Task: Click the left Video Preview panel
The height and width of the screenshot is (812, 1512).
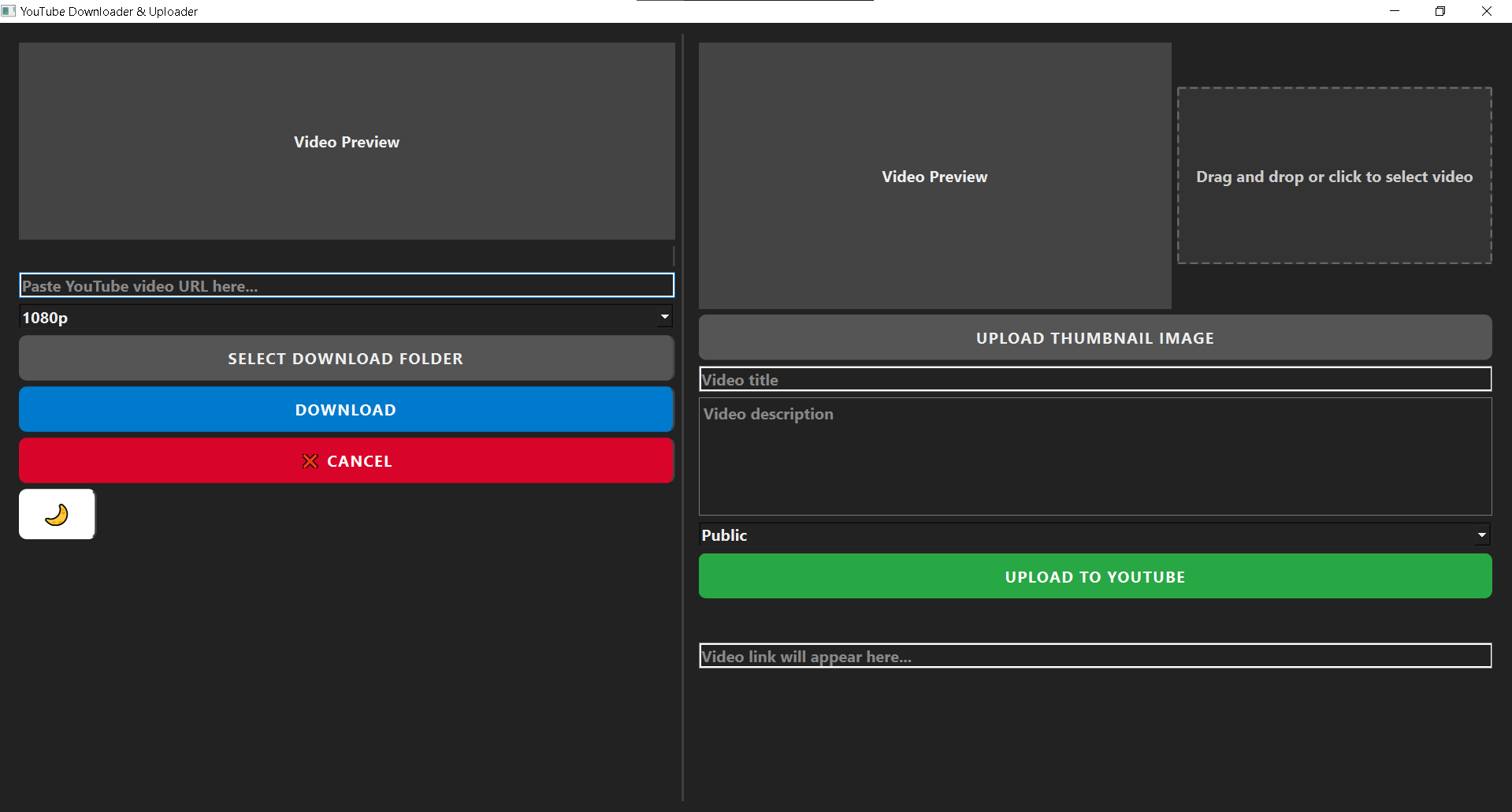Action: point(347,141)
